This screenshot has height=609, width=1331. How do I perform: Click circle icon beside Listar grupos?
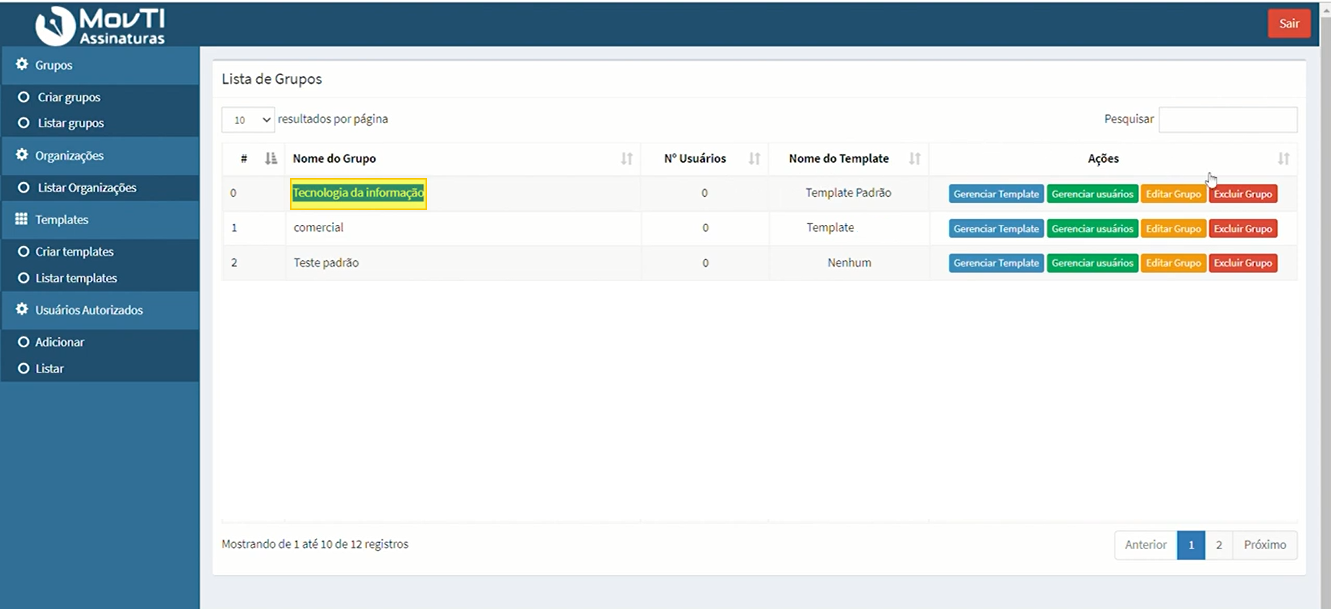[23, 123]
